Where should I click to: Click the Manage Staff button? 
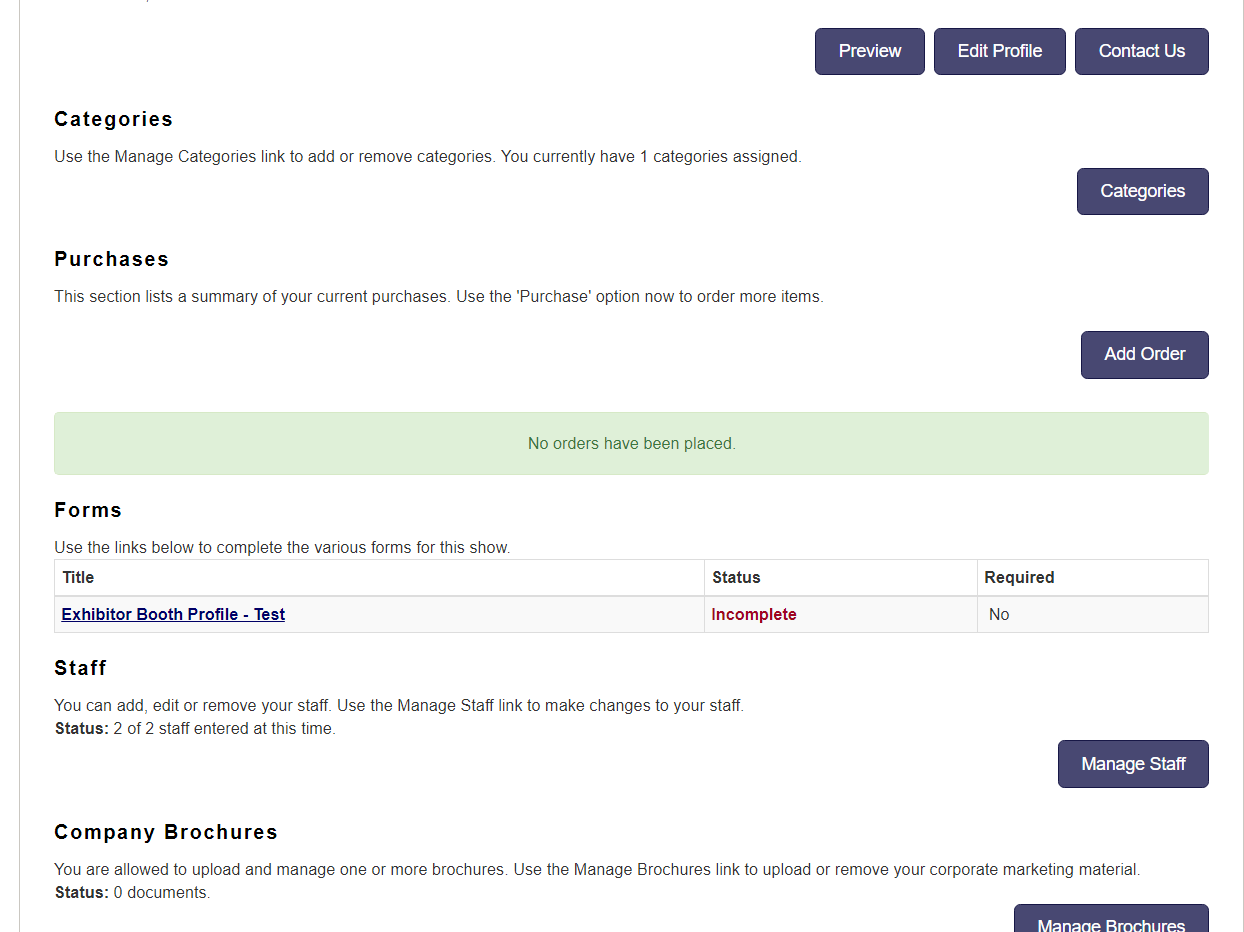tap(1132, 764)
